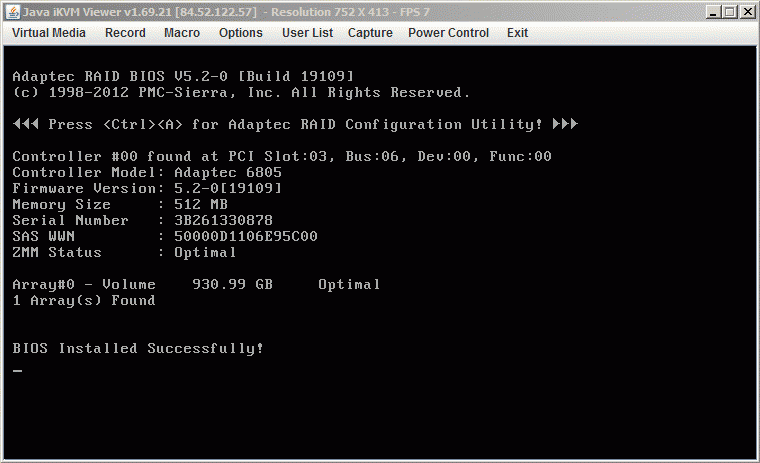
Task: Open the User List menu
Action: [308, 33]
